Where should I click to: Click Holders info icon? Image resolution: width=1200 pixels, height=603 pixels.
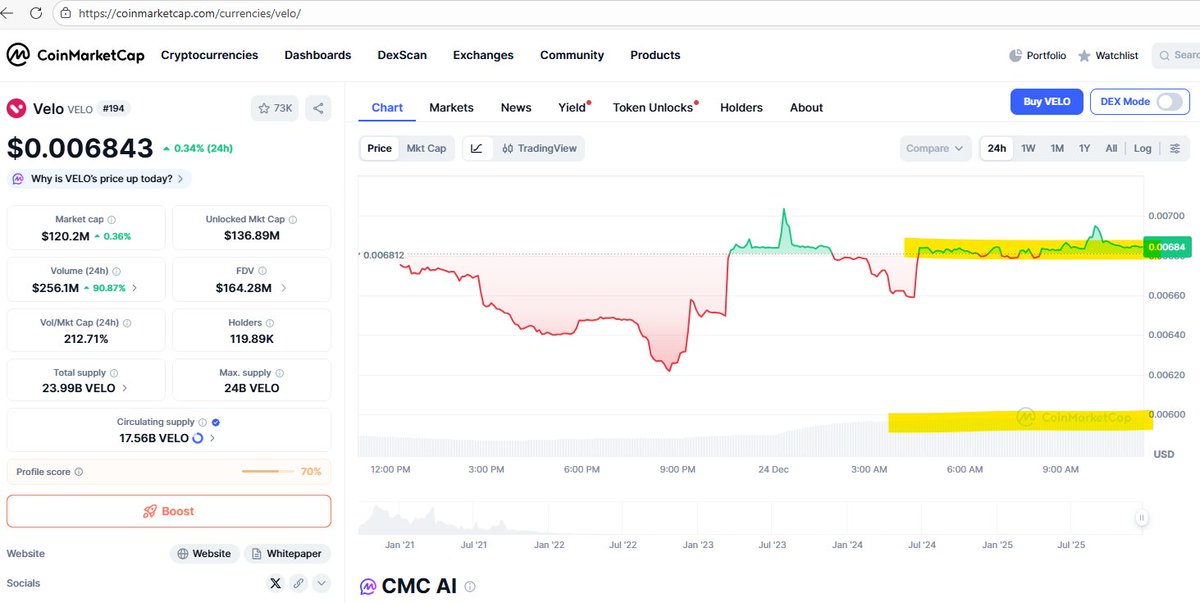click(270, 323)
